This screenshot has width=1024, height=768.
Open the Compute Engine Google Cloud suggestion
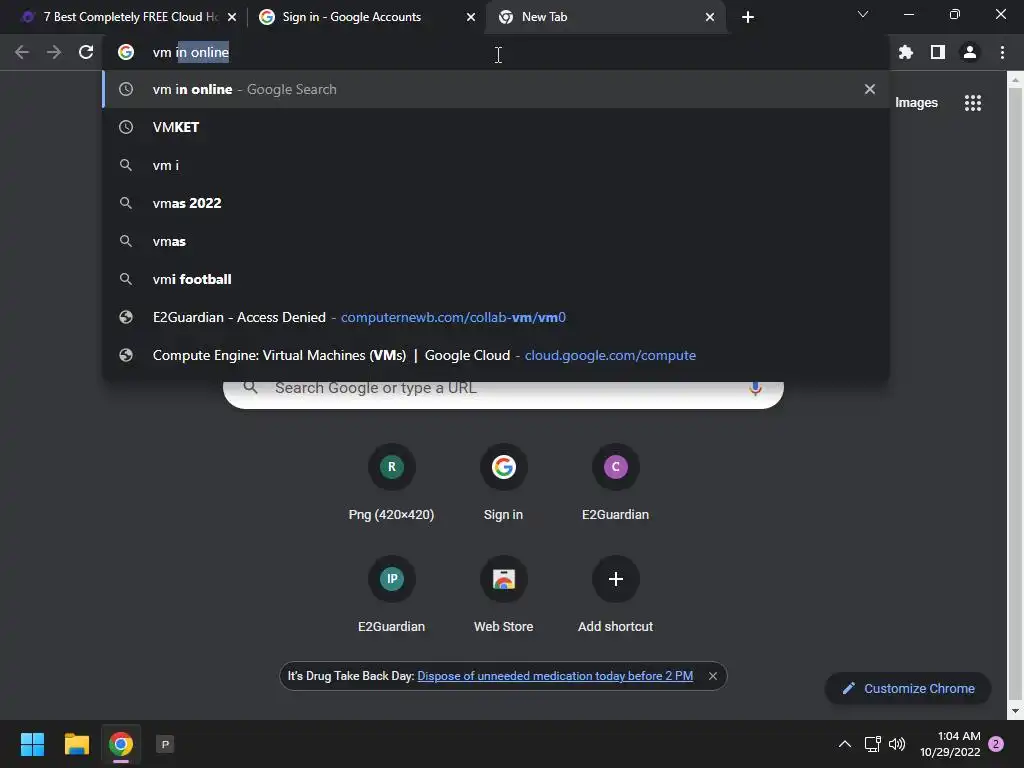click(496, 355)
